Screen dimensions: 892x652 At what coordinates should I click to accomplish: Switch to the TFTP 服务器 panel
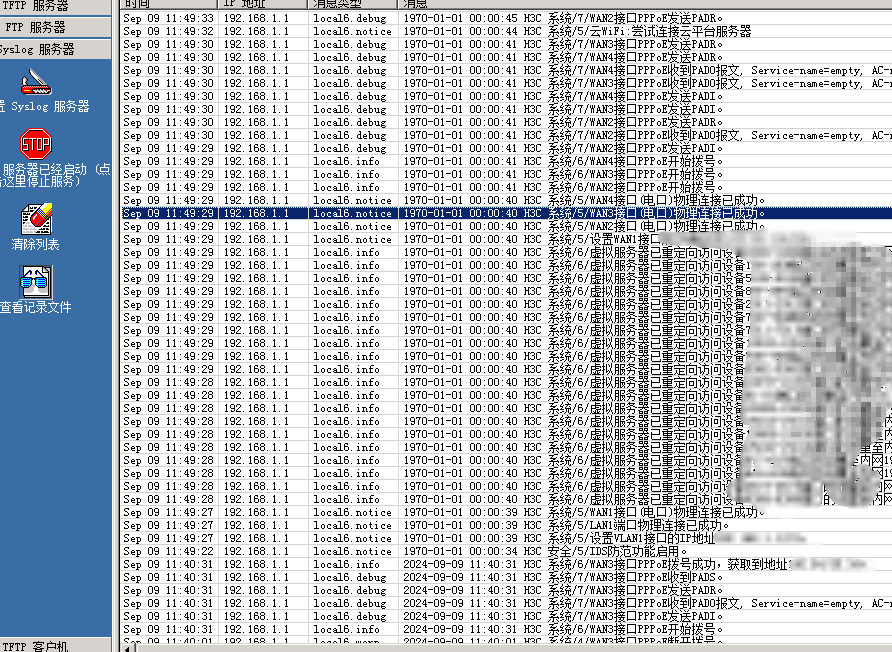pos(56,6)
